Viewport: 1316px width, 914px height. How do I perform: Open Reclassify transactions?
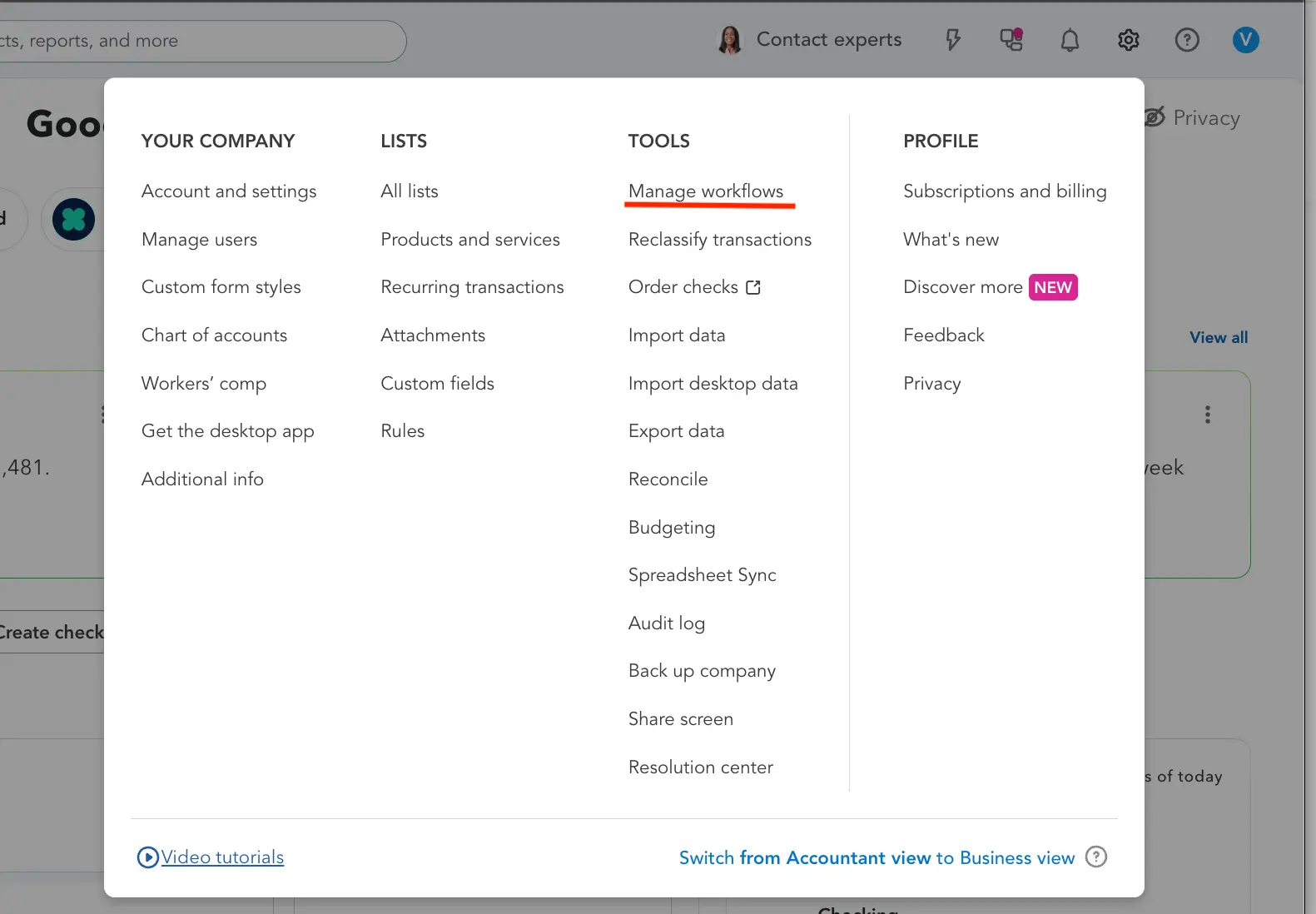coord(720,240)
